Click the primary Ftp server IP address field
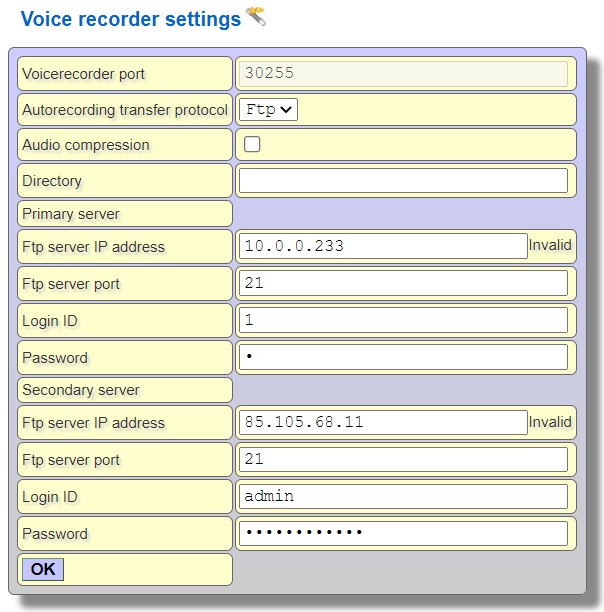Screen dimensions: 604x612 coord(382,246)
